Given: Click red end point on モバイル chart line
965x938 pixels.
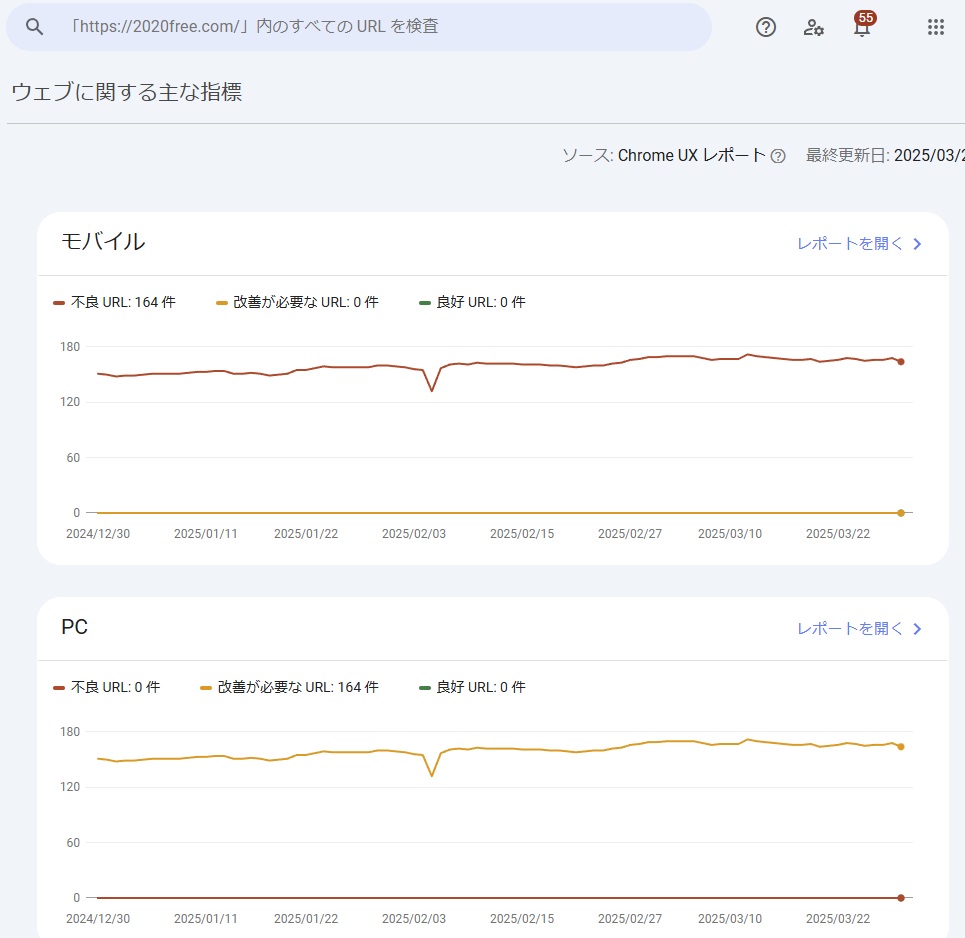Looking at the screenshot, I should coord(901,362).
